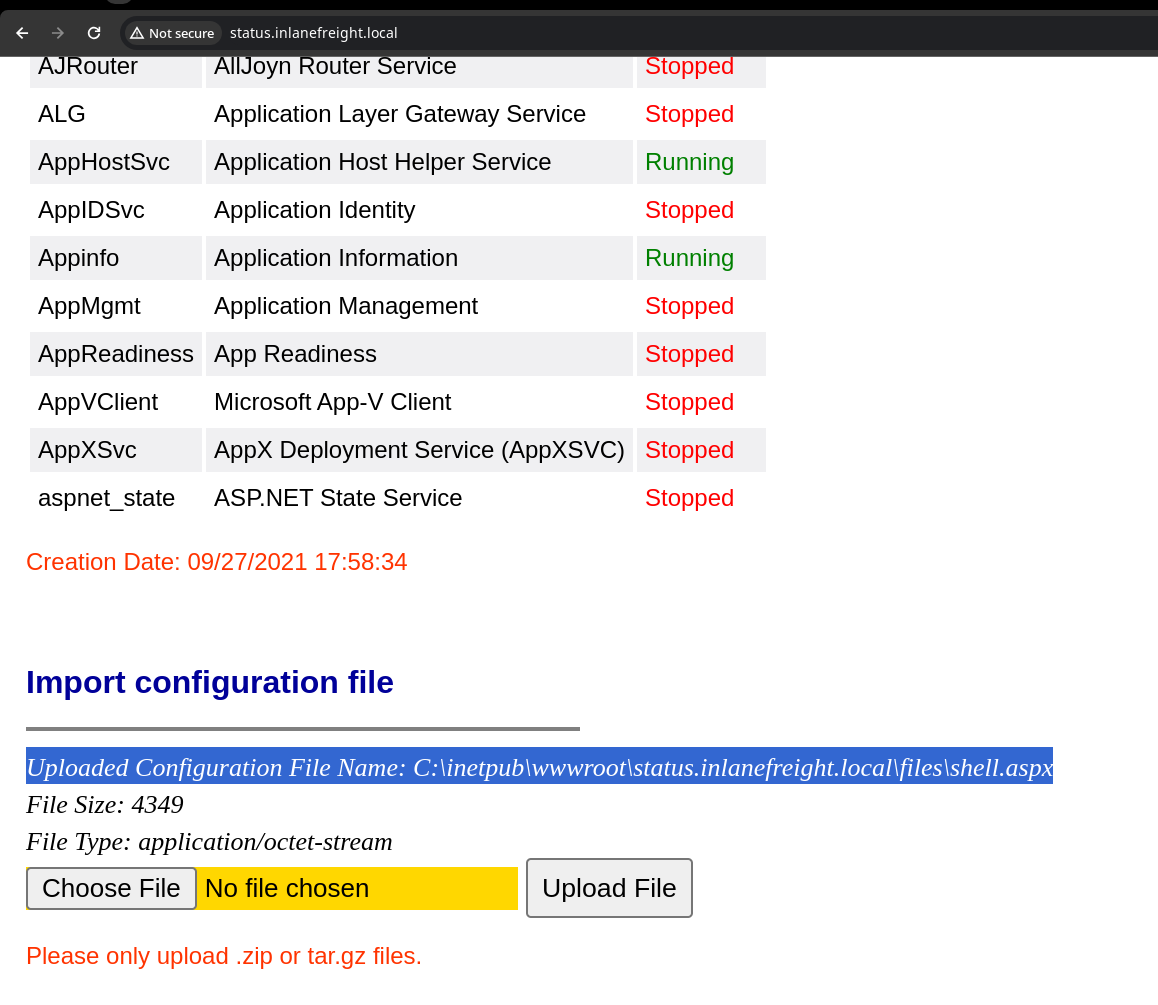Click the Not secure warning badge
This screenshot has width=1158, height=1005.
pyautogui.click(x=172, y=33)
